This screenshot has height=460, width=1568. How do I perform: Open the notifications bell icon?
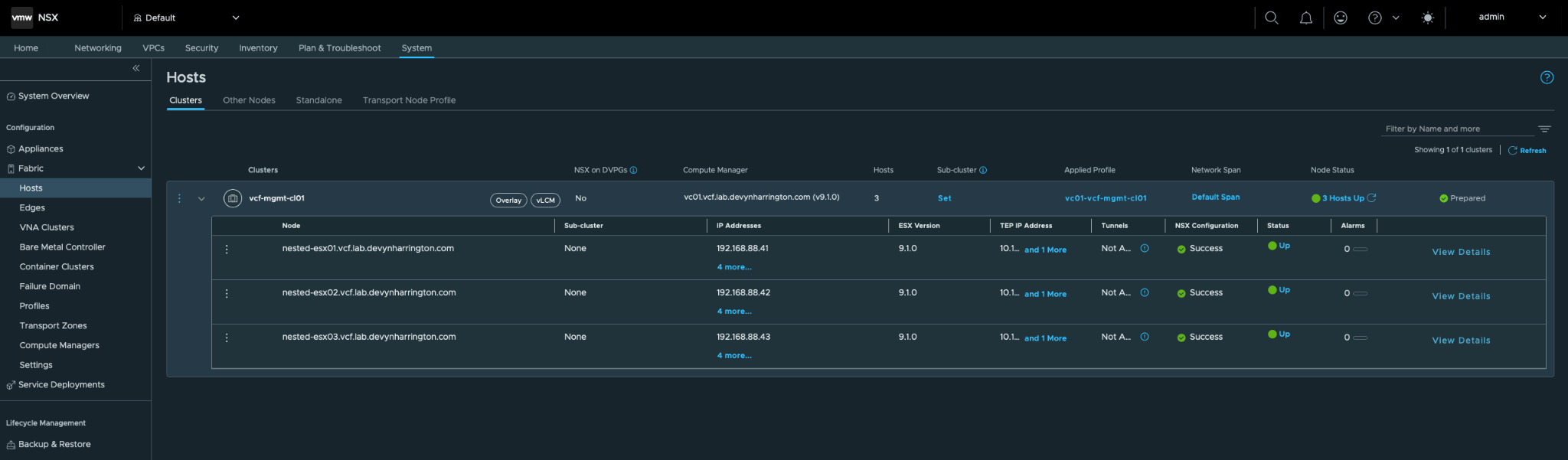[1306, 18]
